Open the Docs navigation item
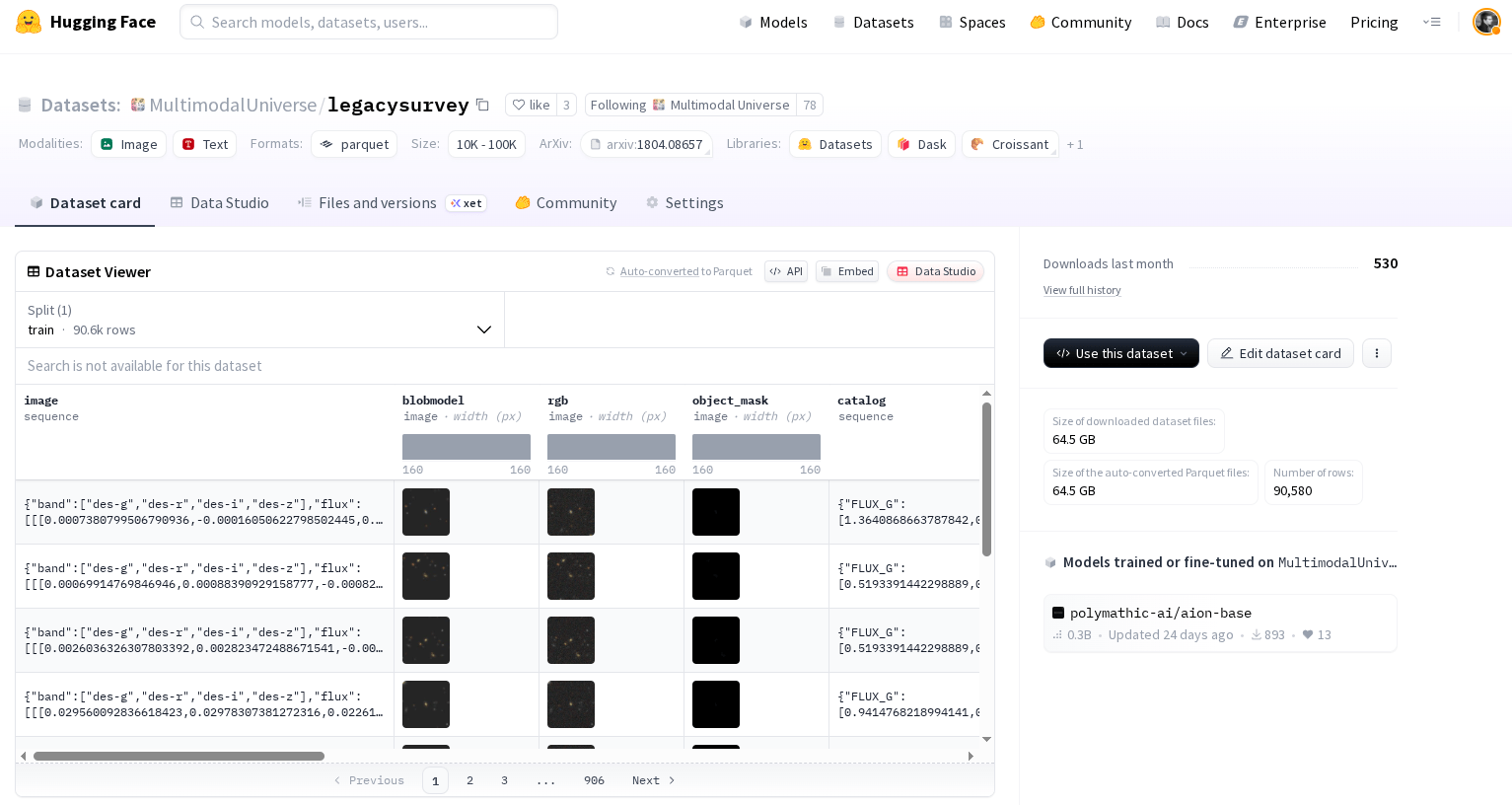The height and width of the screenshot is (805, 1512). 1182,22
